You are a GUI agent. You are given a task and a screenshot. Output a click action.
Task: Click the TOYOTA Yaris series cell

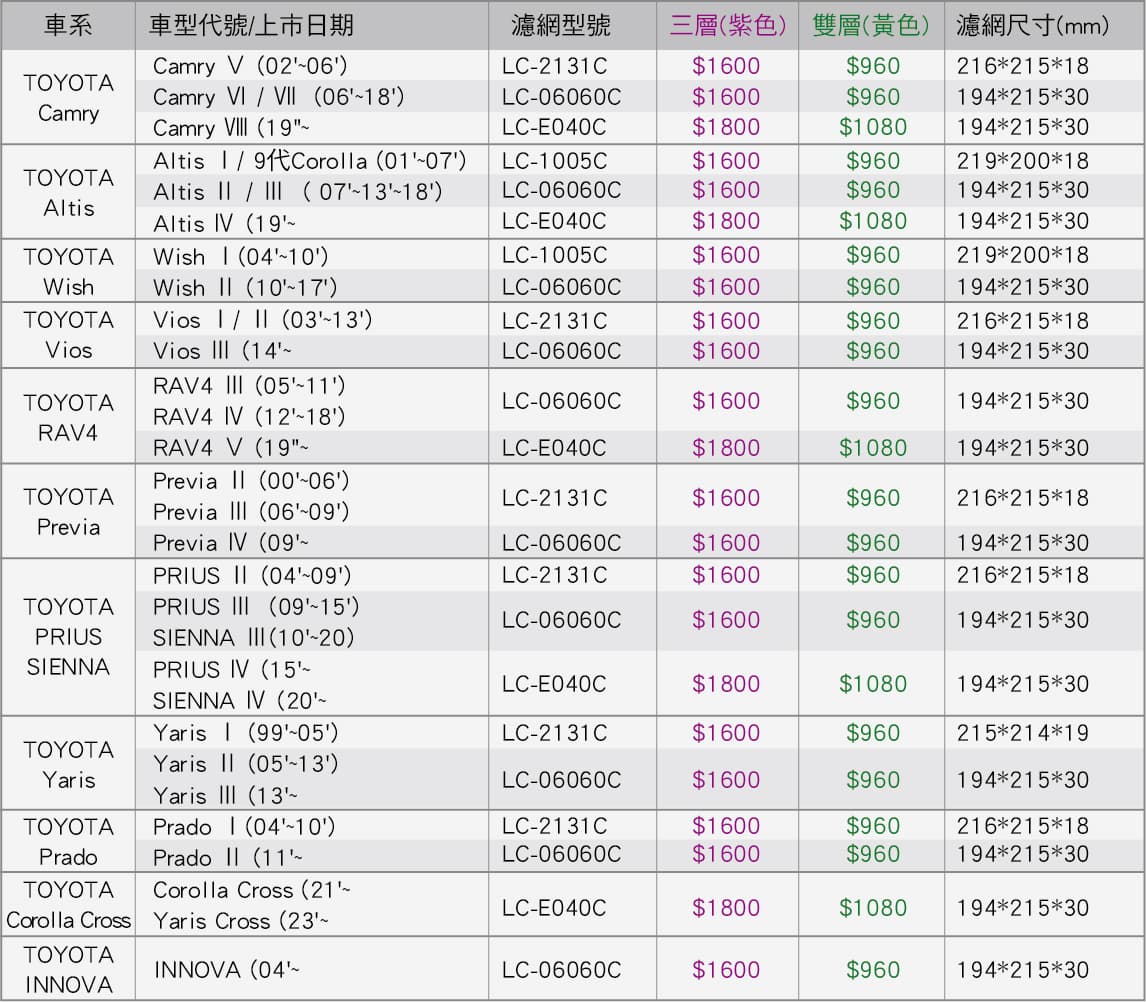(68, 765)
